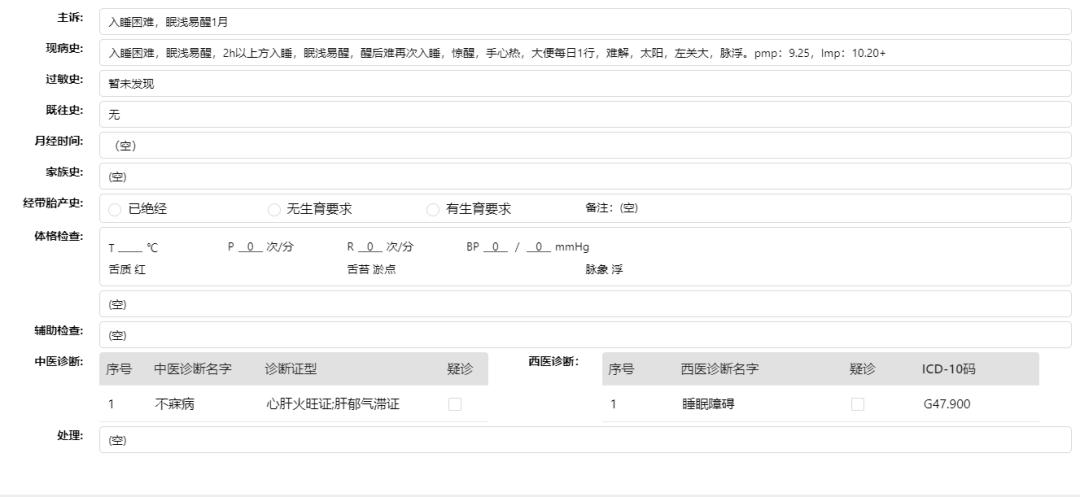
Task: Select the 有生育要求 radio button
Action: pos(433,209)
